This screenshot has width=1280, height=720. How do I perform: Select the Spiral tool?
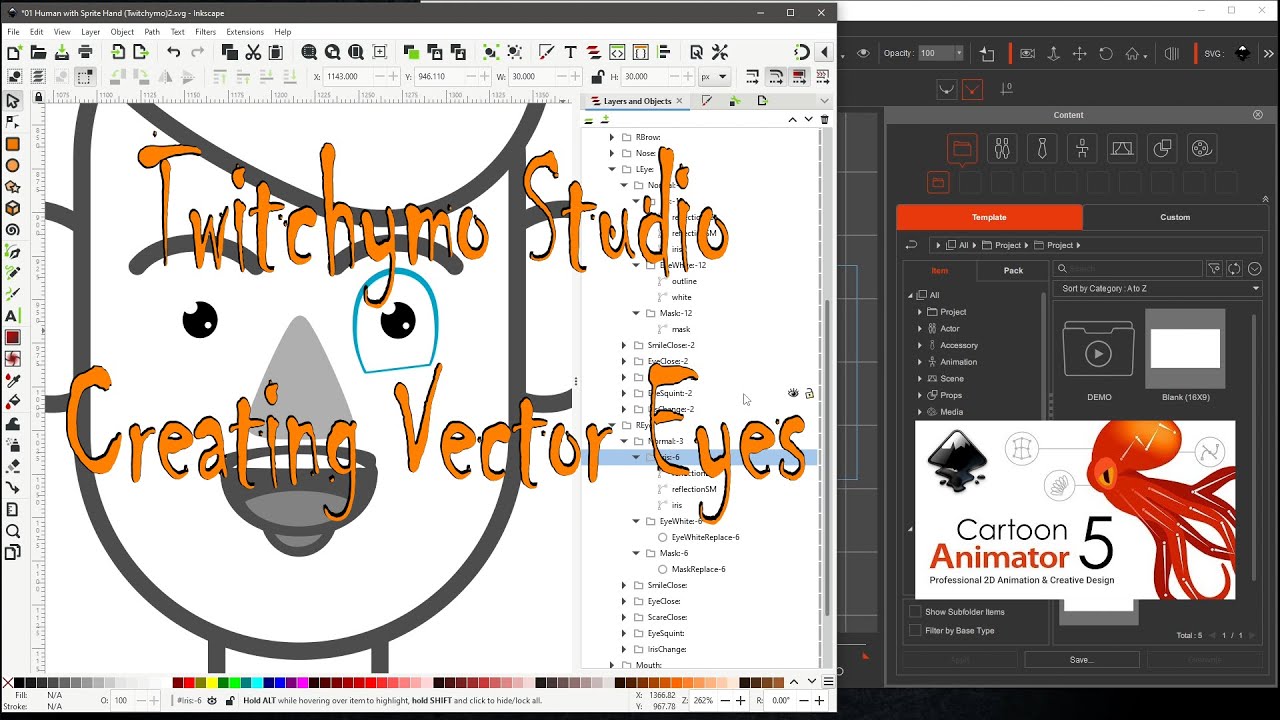[13, 230]
